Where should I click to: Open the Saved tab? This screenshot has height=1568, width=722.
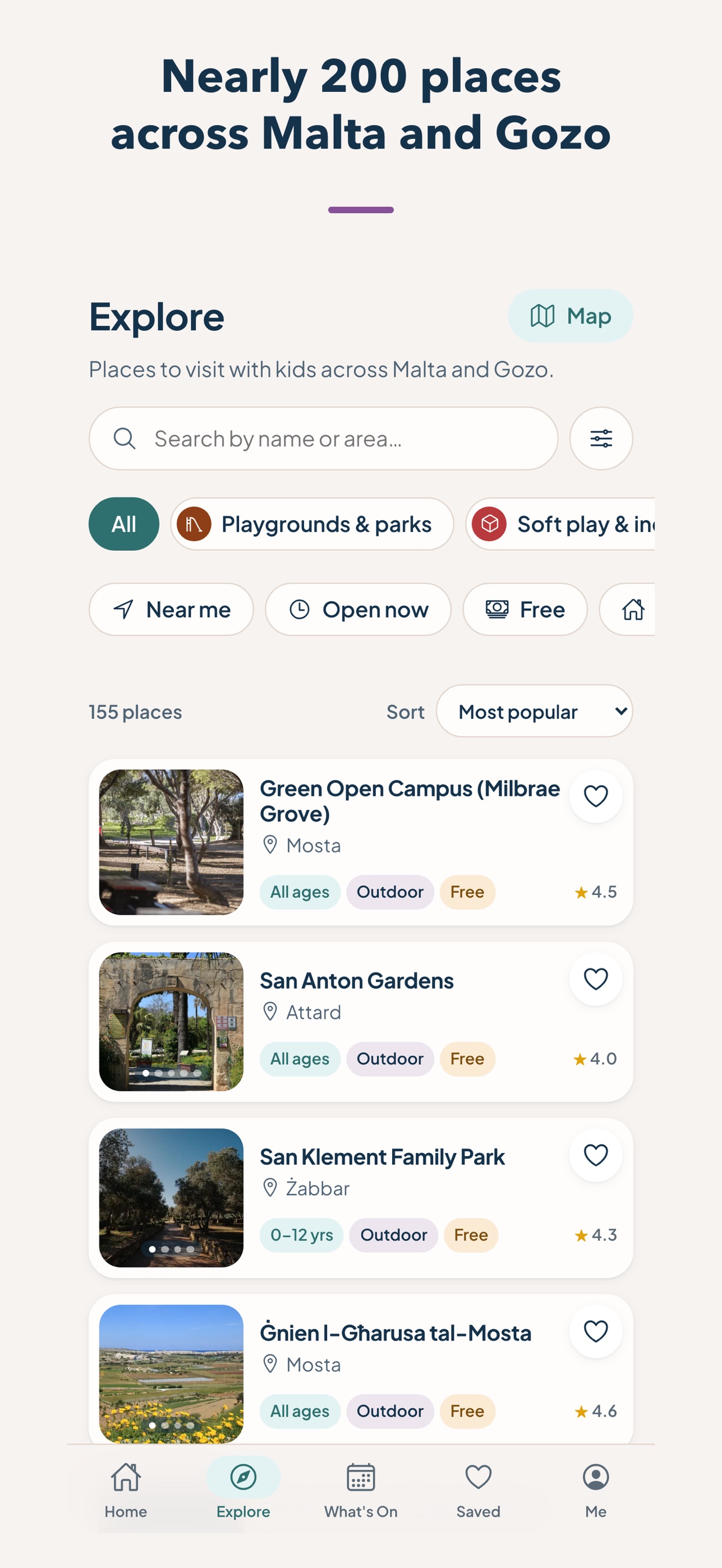coord(478,1490)
